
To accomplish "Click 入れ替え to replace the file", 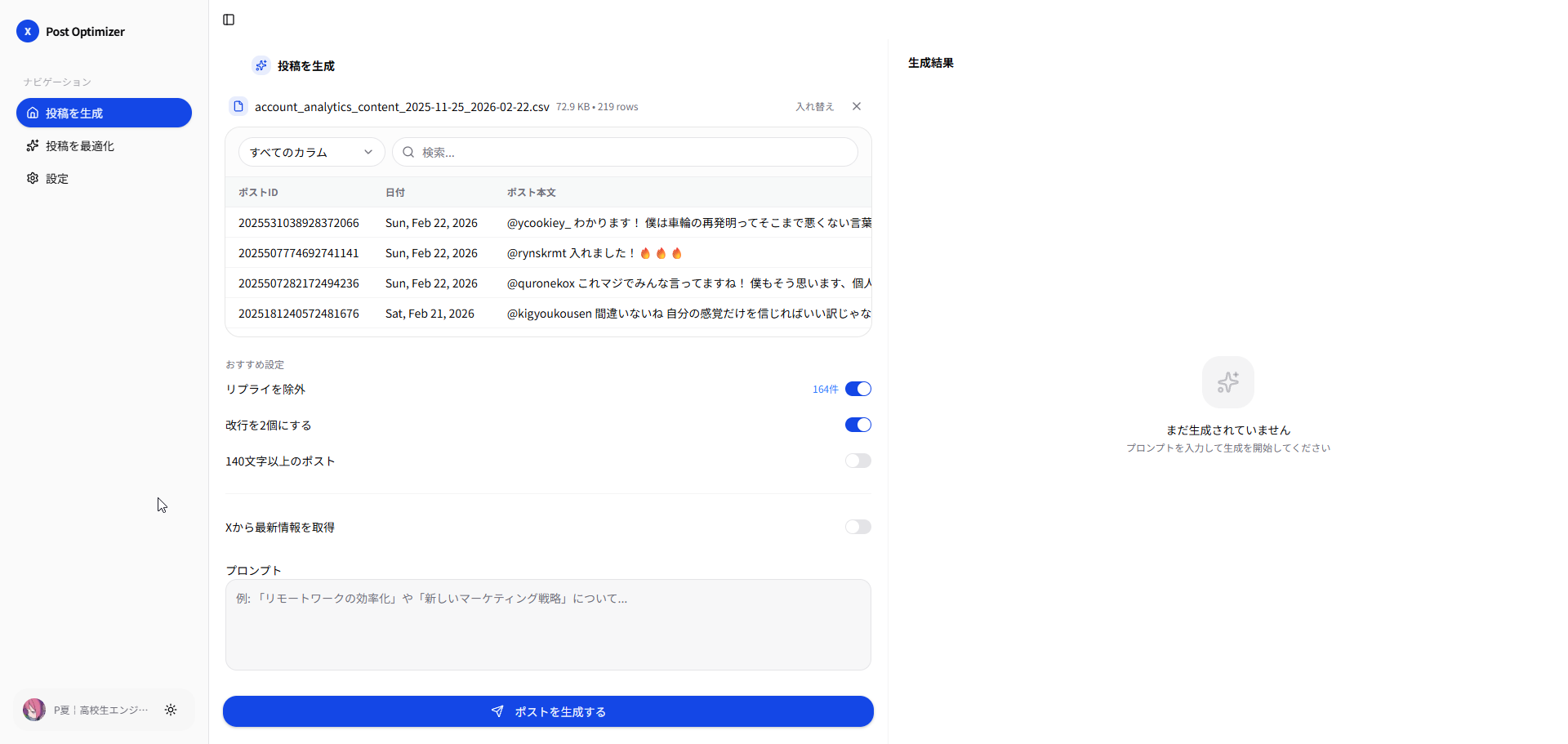I will point(814,106).
